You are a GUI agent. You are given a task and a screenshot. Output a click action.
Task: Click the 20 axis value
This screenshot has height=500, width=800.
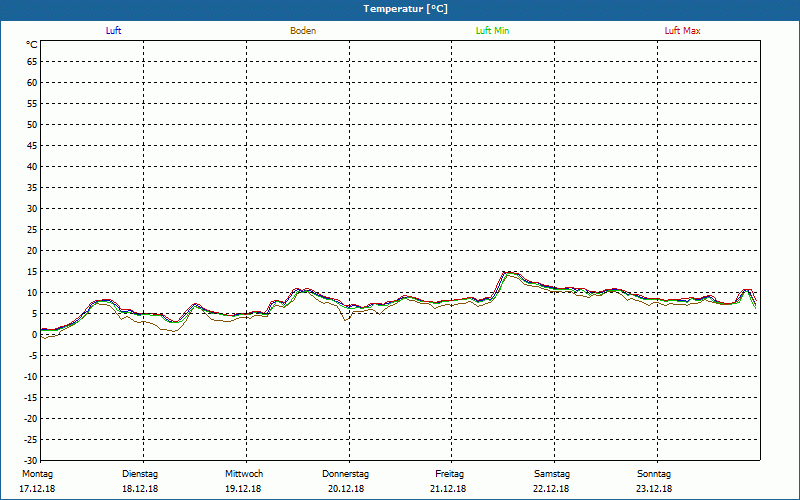click(32, 251)
